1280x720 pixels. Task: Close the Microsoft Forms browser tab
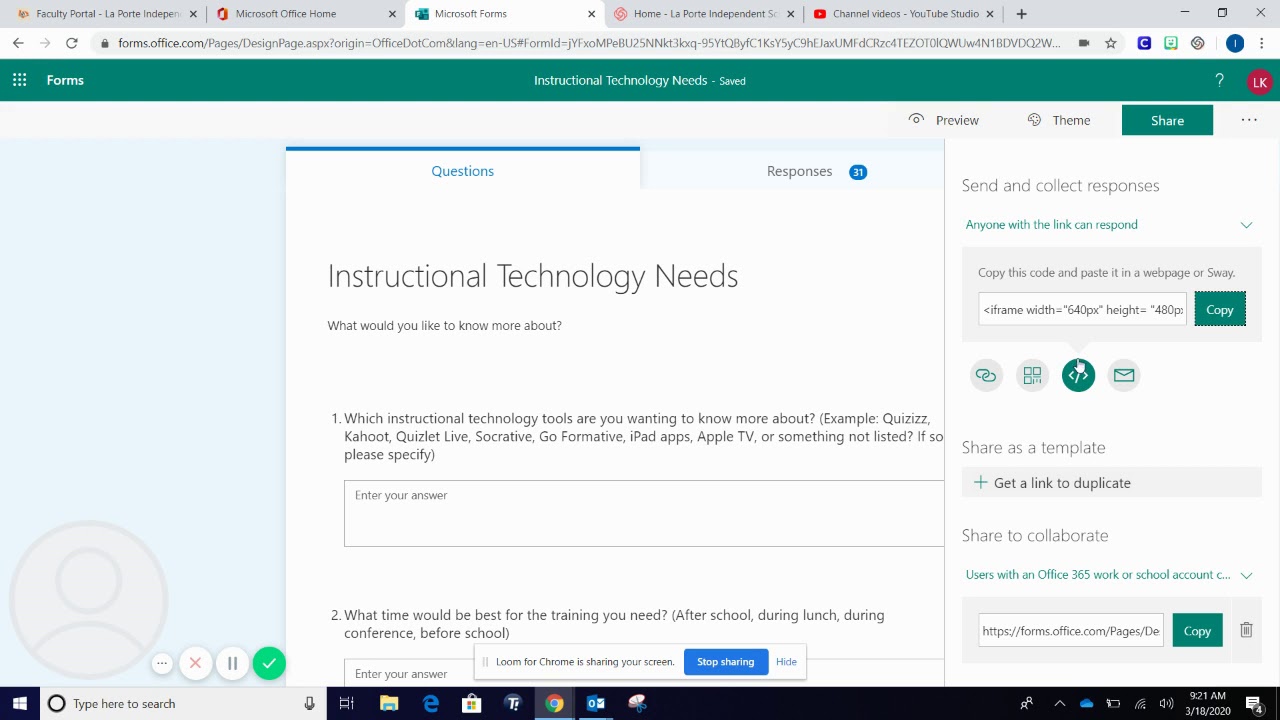pyautogui.click(x=592, y=14)
